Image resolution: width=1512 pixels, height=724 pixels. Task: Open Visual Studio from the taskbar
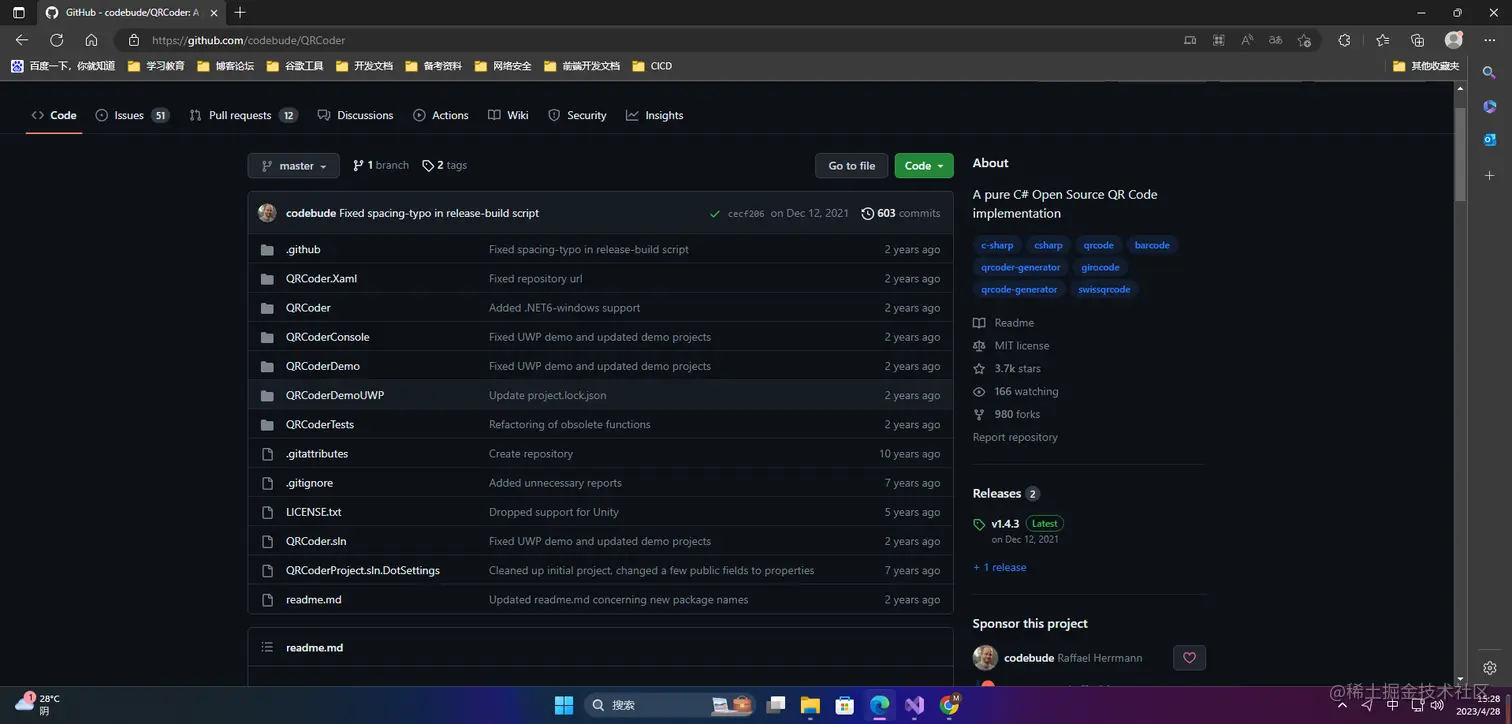click(914, 705)
